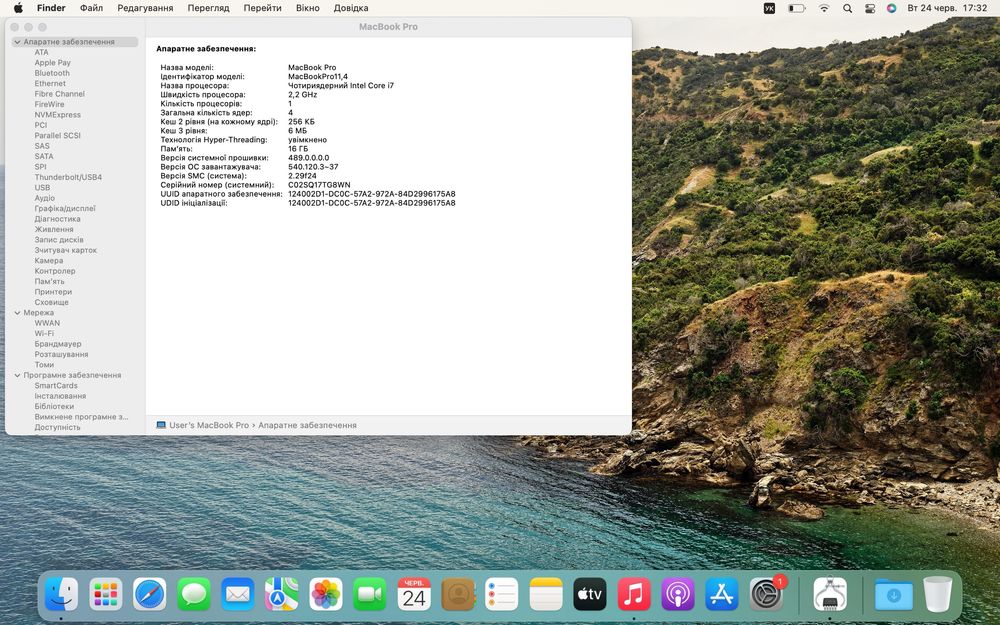Screen dimensions: 1000x625
Task: Open Music app in the Dock
Action: tap(634, 594)
